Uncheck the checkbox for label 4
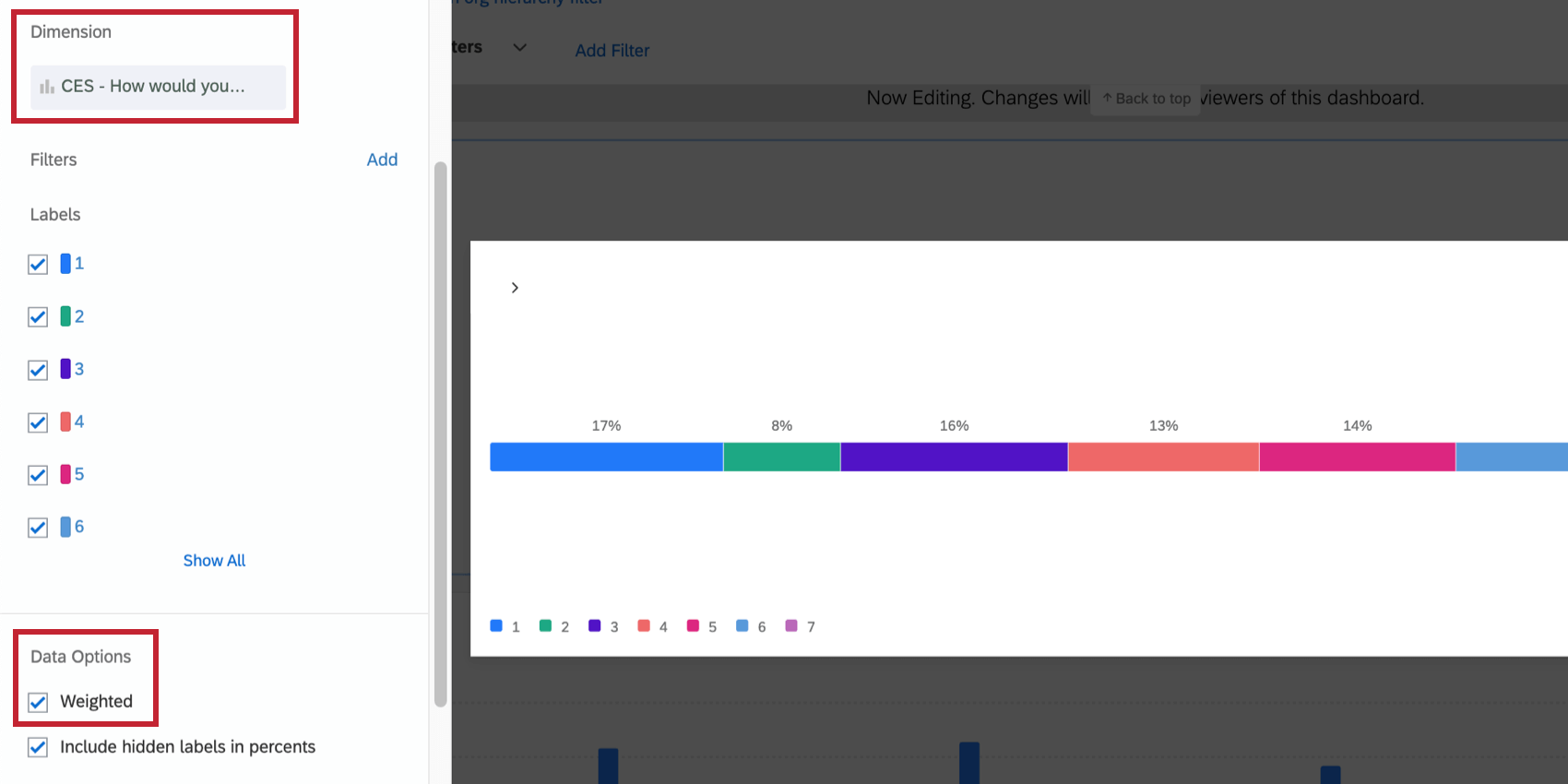The image size is (1568, 784). coord(37,422)
